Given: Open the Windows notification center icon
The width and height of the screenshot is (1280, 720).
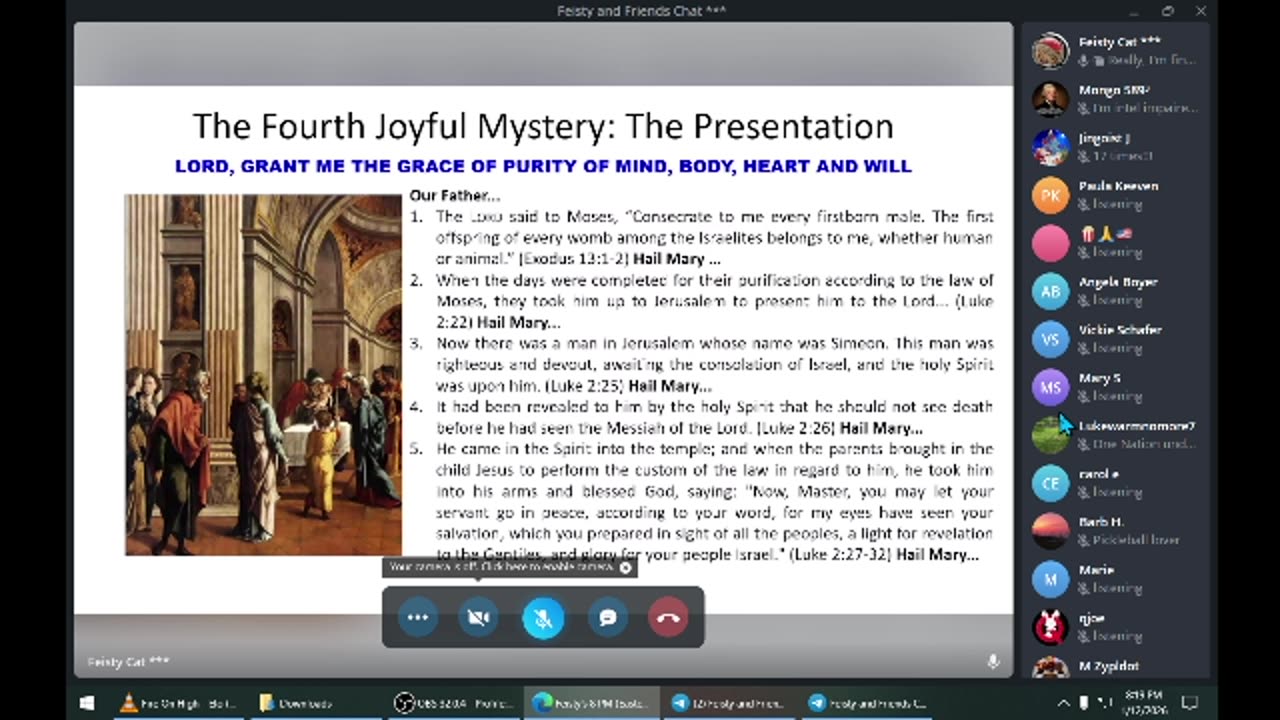Looking at the screenshot, I should [x=1191, y=703].
